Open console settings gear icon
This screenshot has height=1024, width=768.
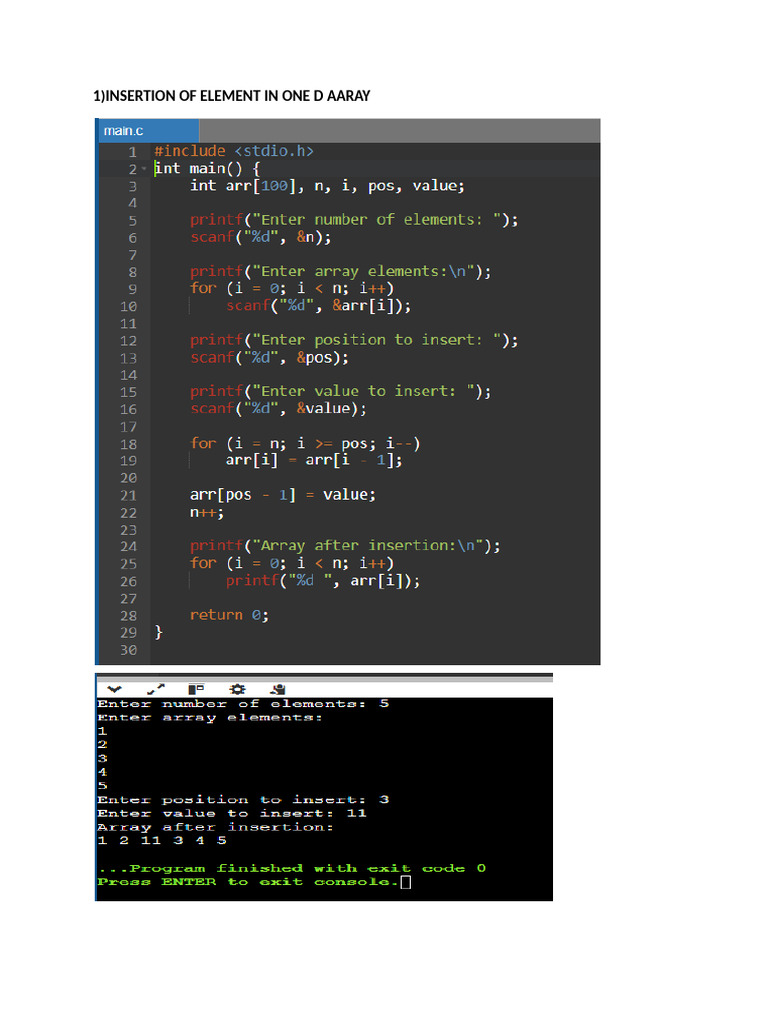pos(237,689)
